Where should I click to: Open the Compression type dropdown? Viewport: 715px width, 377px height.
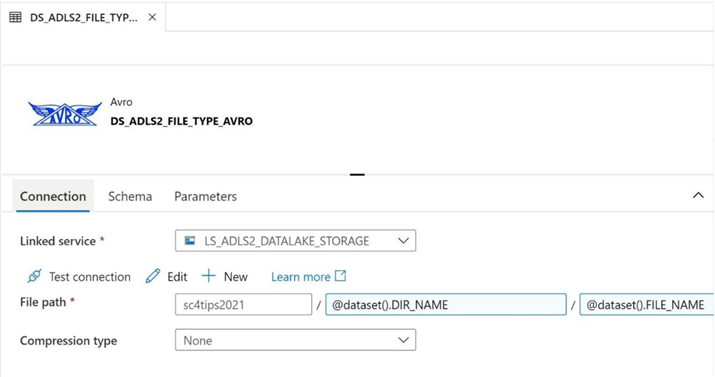click(295, 340)
